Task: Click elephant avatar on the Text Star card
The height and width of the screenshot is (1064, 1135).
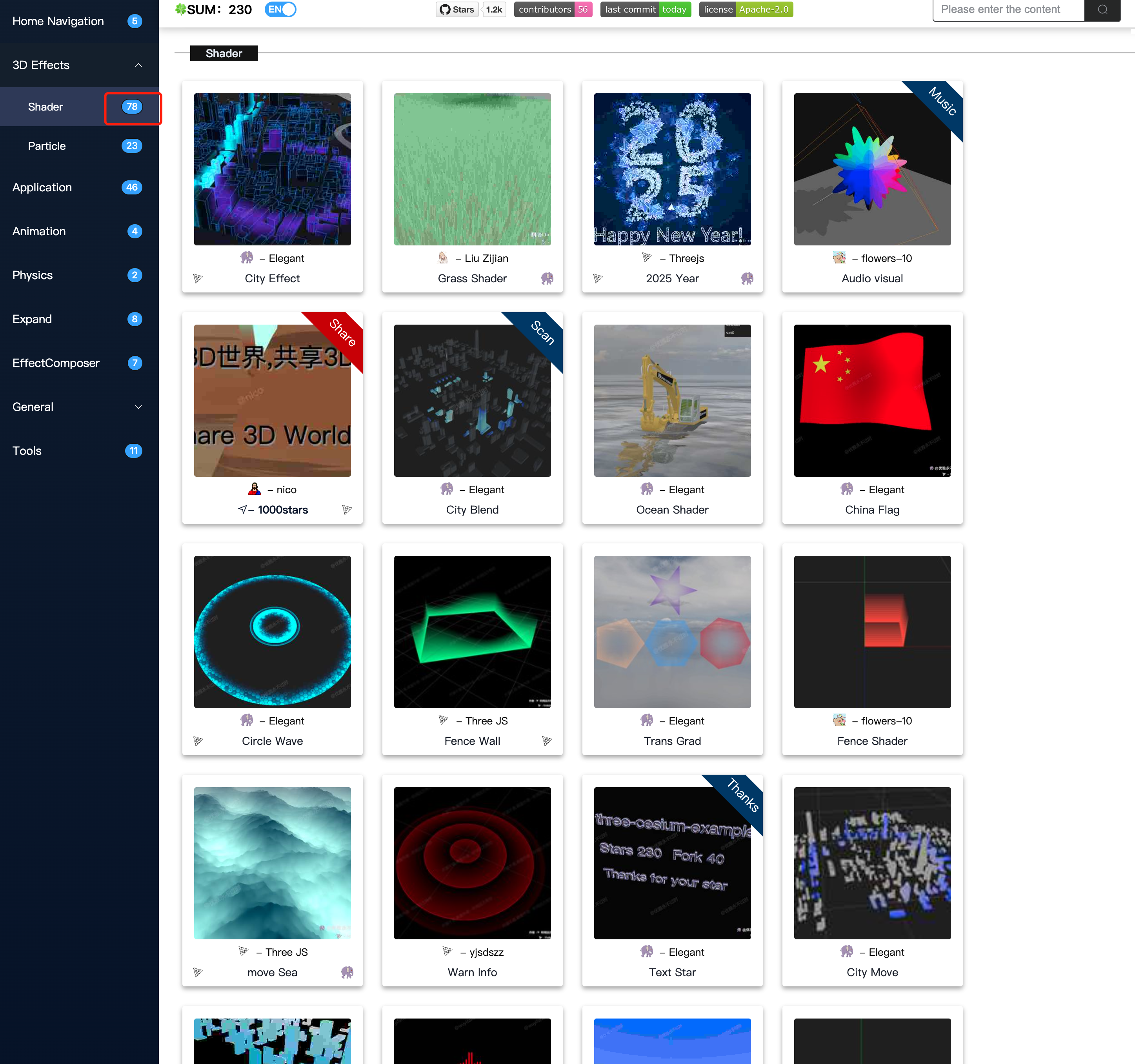Action: click(x=647, y=951)
